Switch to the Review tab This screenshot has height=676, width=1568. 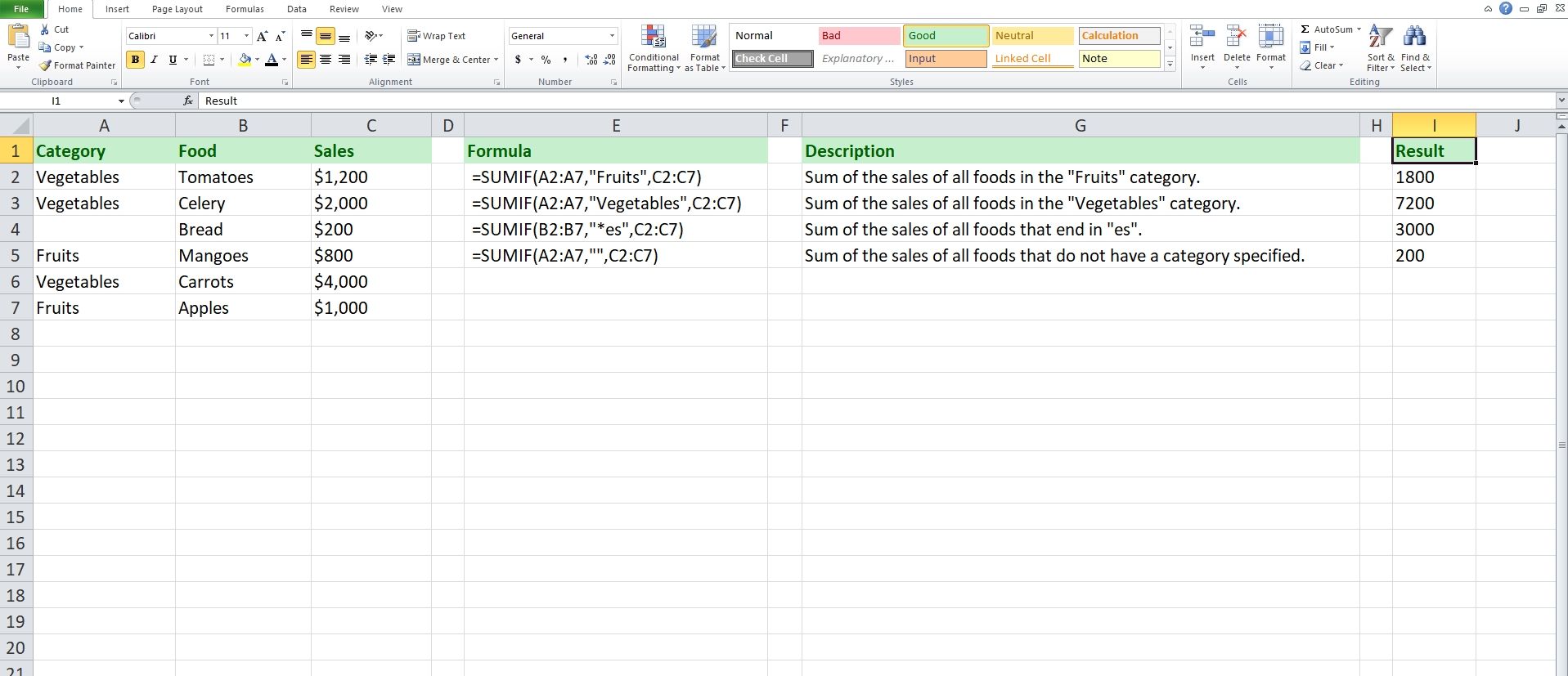pos(344,9)
